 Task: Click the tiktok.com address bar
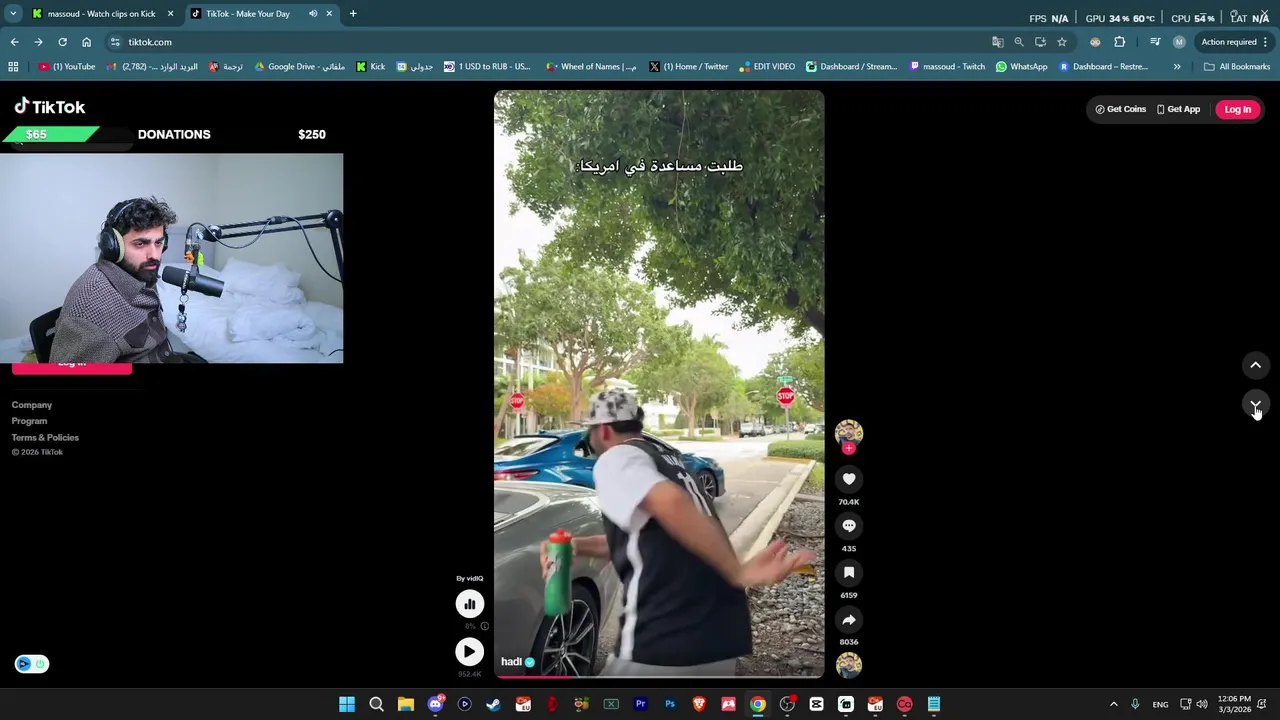tap(550, 42)
